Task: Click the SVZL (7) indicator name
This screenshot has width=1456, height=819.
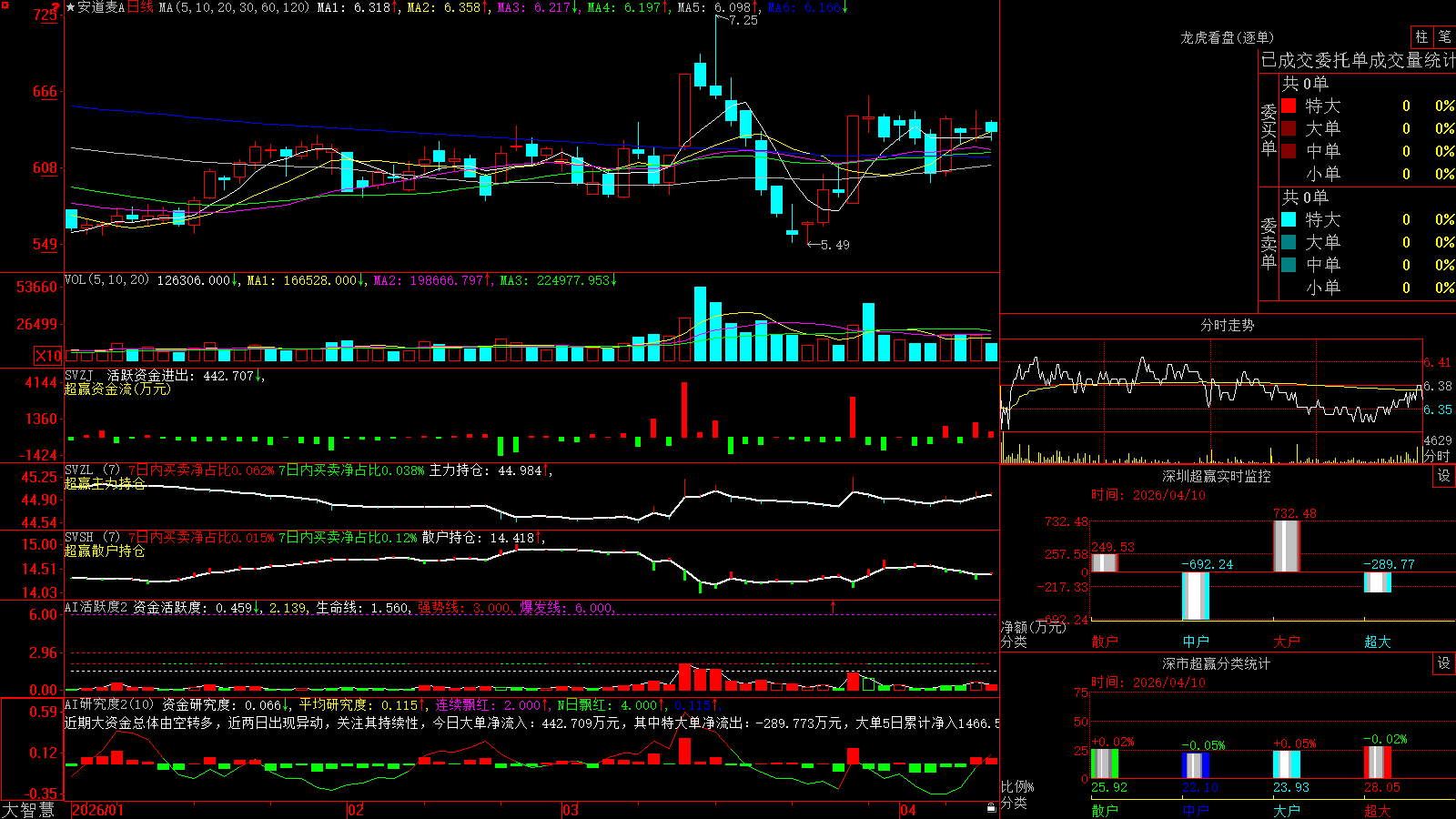Action: (92, 470)
